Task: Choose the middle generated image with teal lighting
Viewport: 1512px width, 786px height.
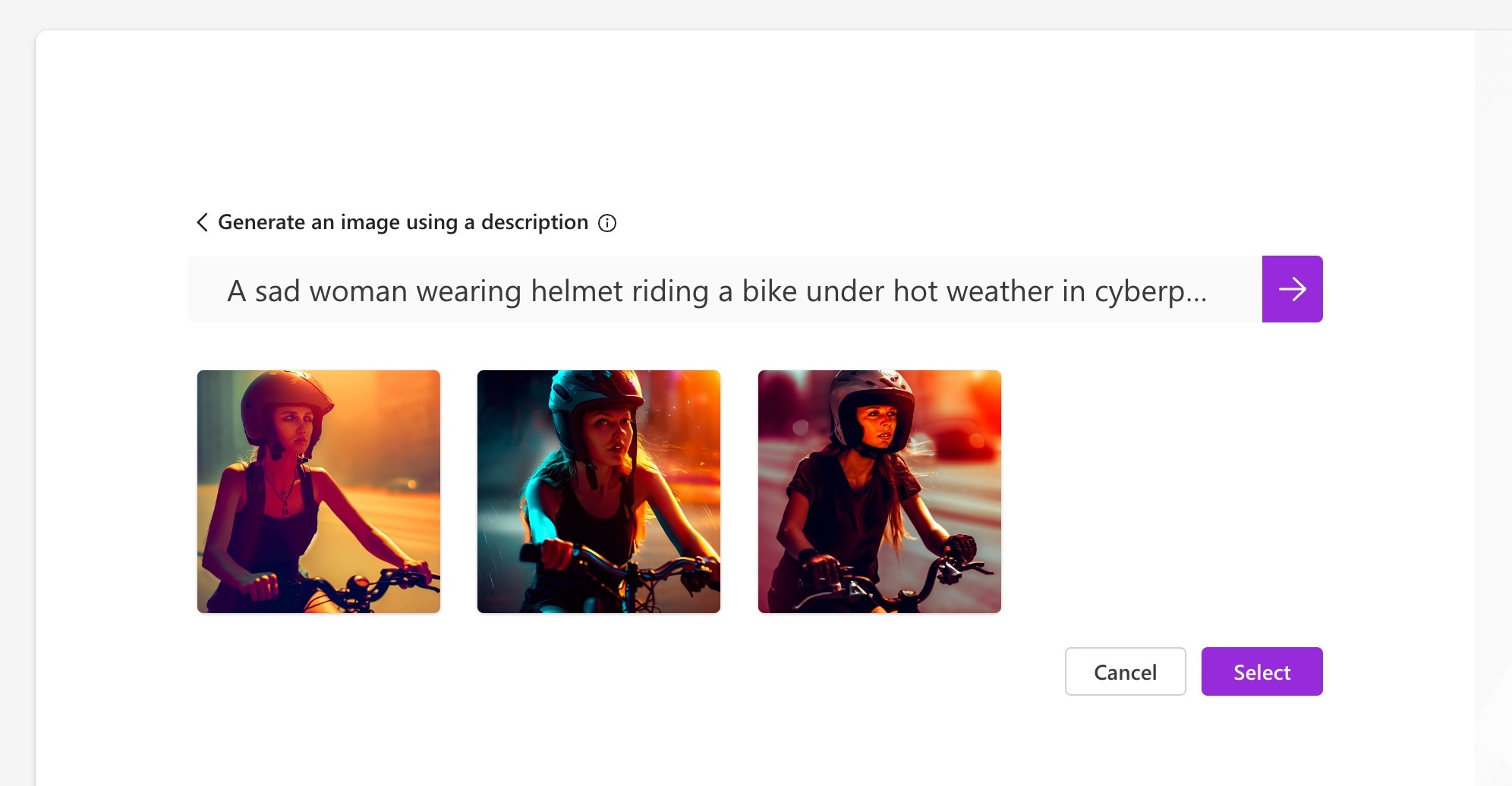Action: 599,492
